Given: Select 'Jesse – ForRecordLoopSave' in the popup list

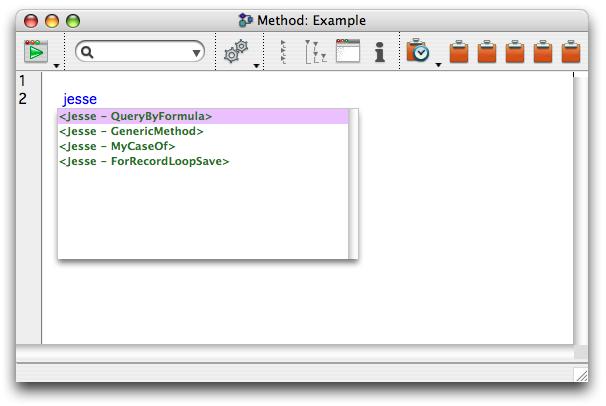Looking at the screenshot, I should tap(144, 161).
